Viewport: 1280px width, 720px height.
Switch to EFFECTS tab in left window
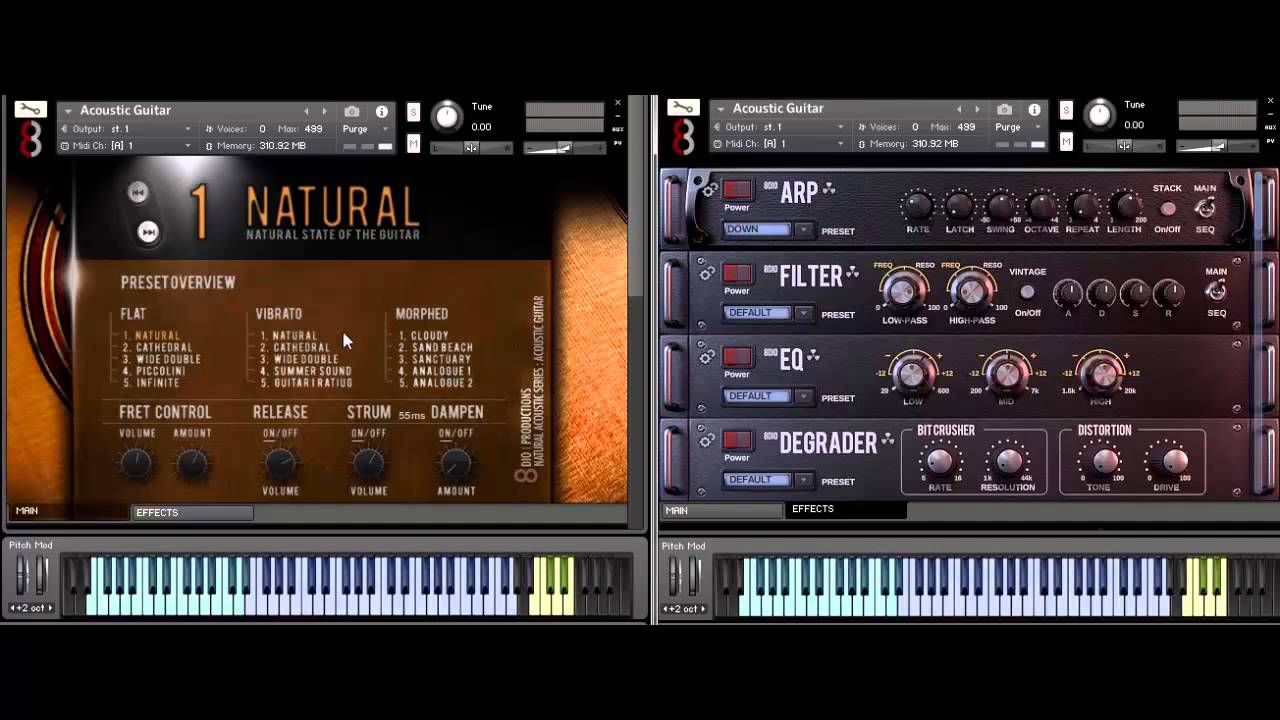pos(192,513)
